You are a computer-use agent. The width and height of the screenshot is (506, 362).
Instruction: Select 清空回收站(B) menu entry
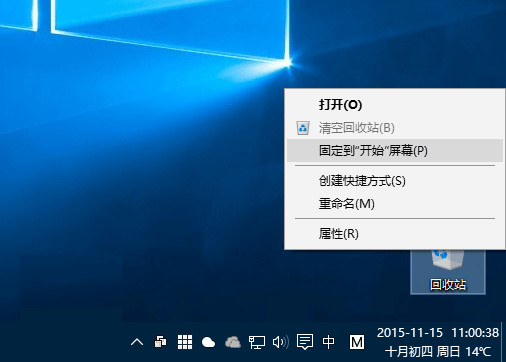(x=395, y=128)
